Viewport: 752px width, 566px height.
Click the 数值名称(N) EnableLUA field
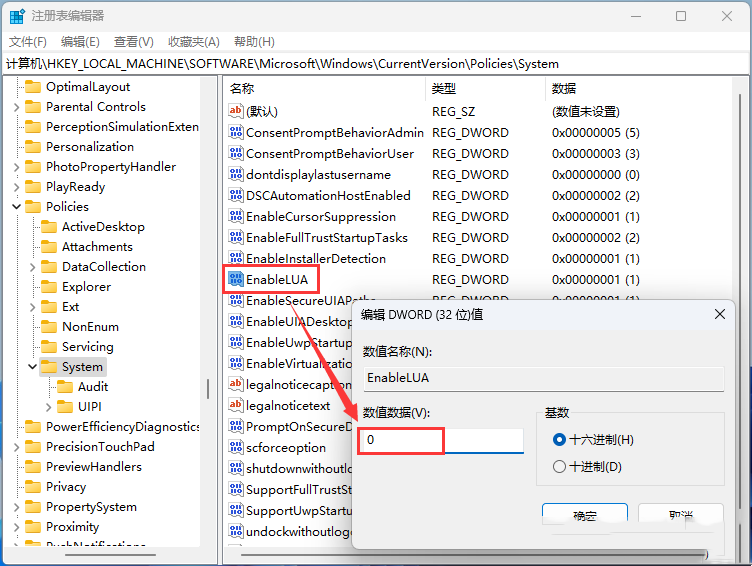[543, 378]
